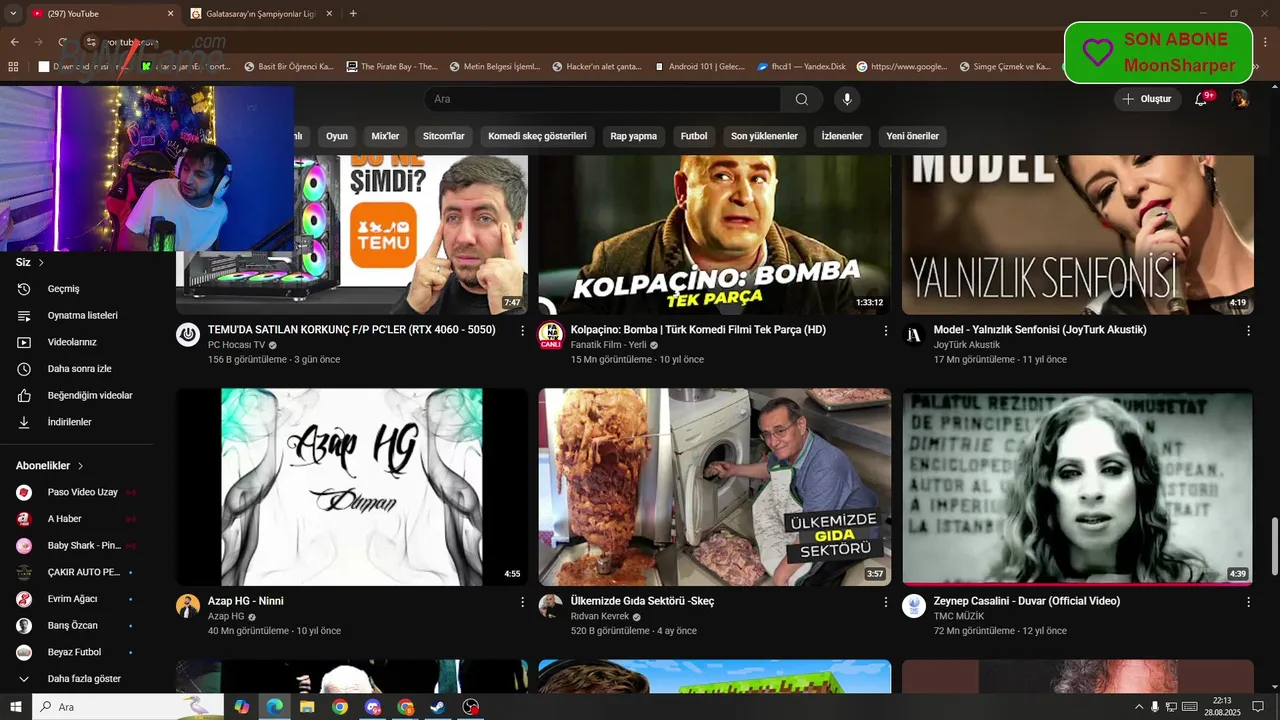Expand the Abonelikler section heading
1280x720 pixels.
coord(50,466)
